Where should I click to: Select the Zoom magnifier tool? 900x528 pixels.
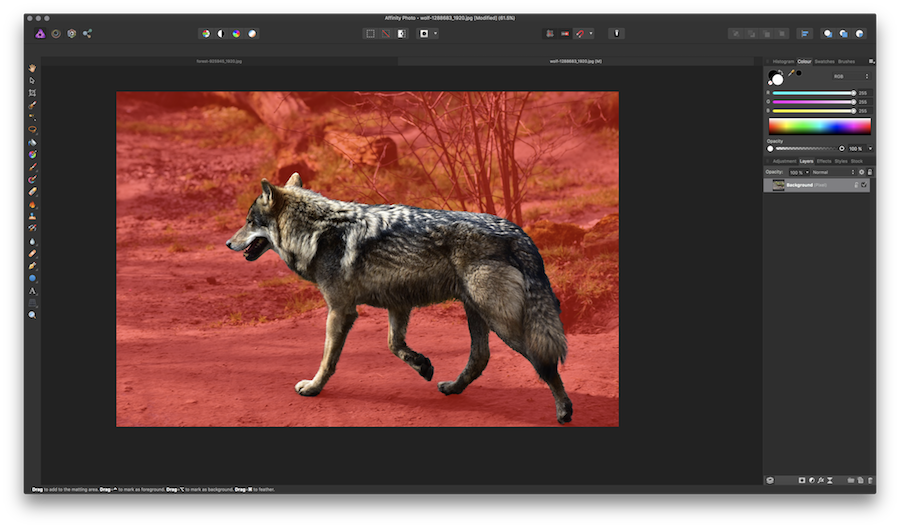pos(32,314)
